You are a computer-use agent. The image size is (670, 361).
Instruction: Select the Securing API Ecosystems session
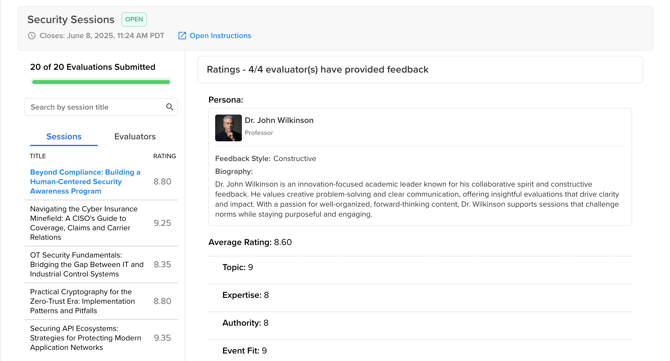click(85, 338)
